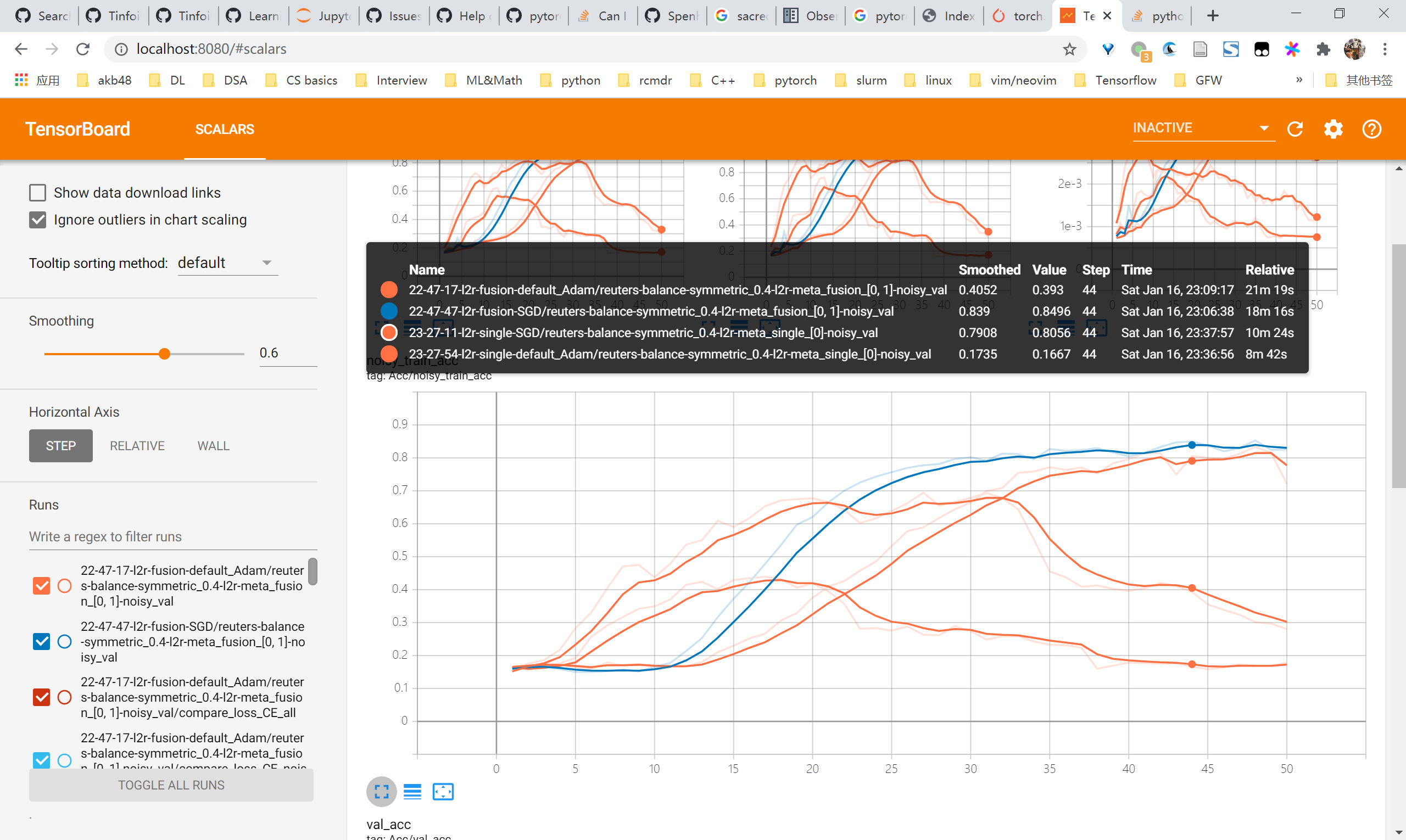Click the colorful star extension icon

tap(1292, 49)
